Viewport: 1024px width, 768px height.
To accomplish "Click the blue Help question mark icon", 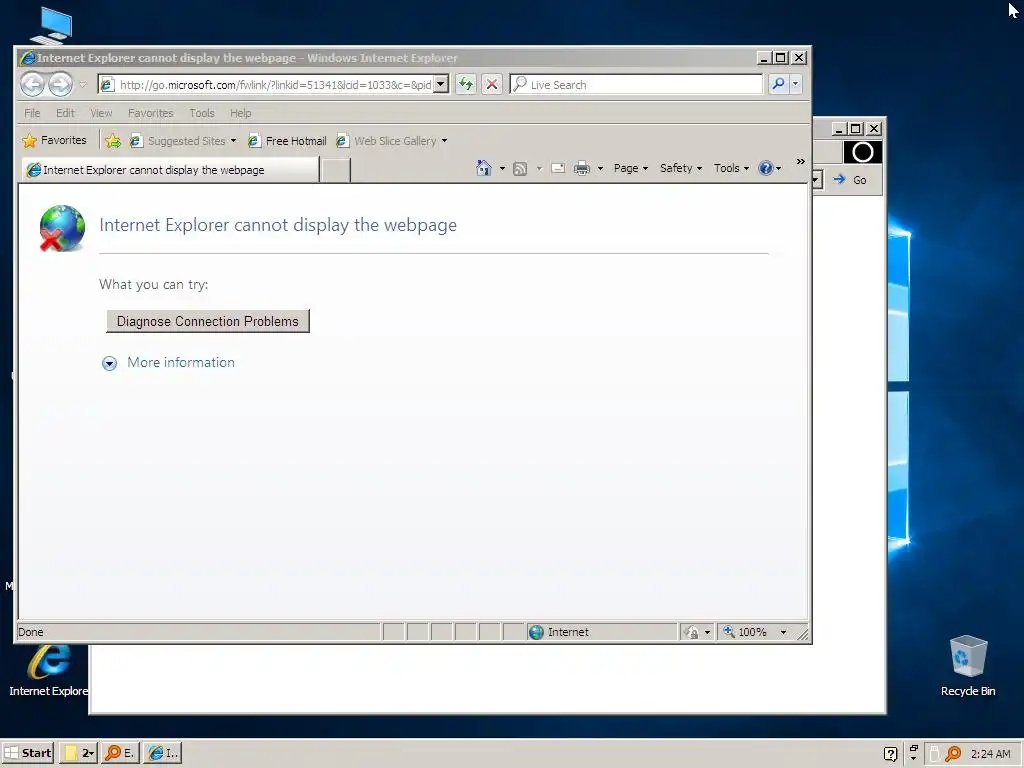I will coord(765,168).
